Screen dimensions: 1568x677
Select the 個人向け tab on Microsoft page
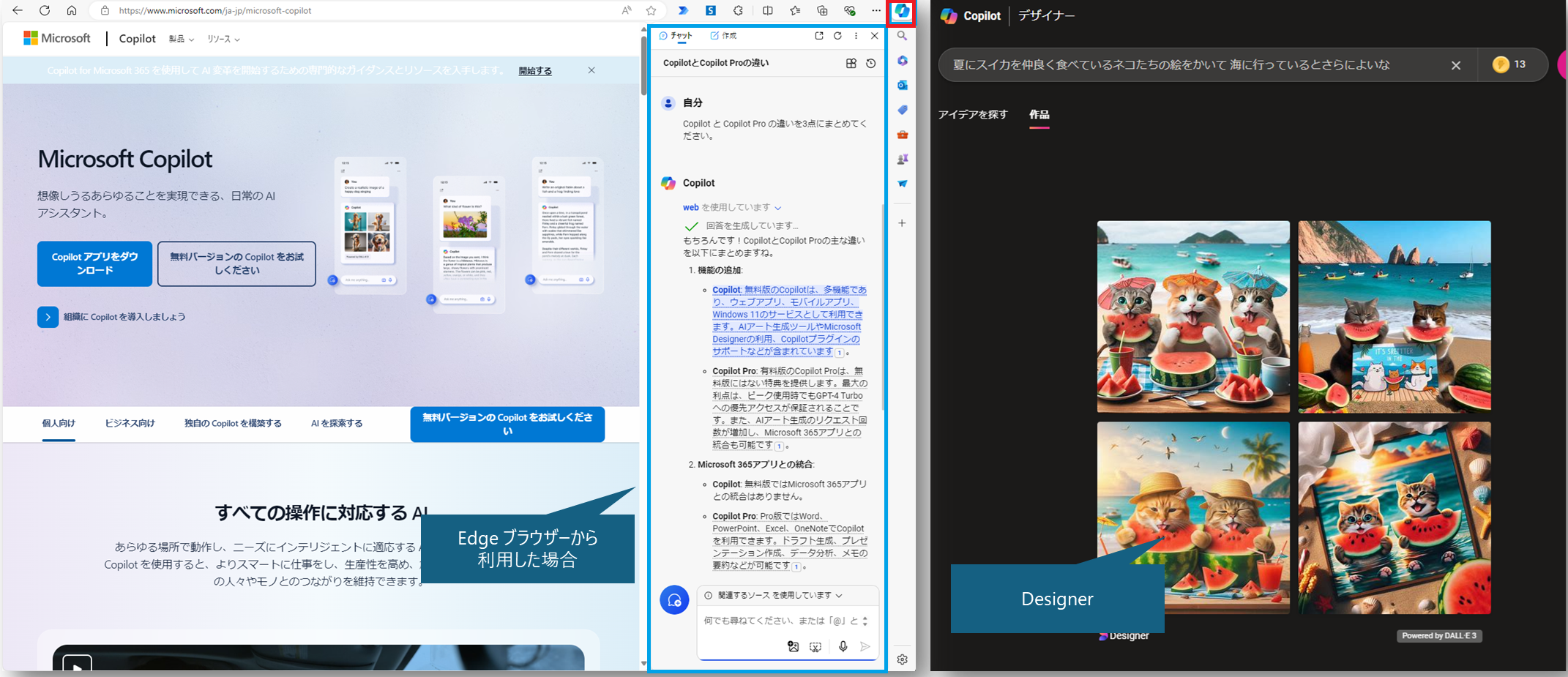pos(59,423)
